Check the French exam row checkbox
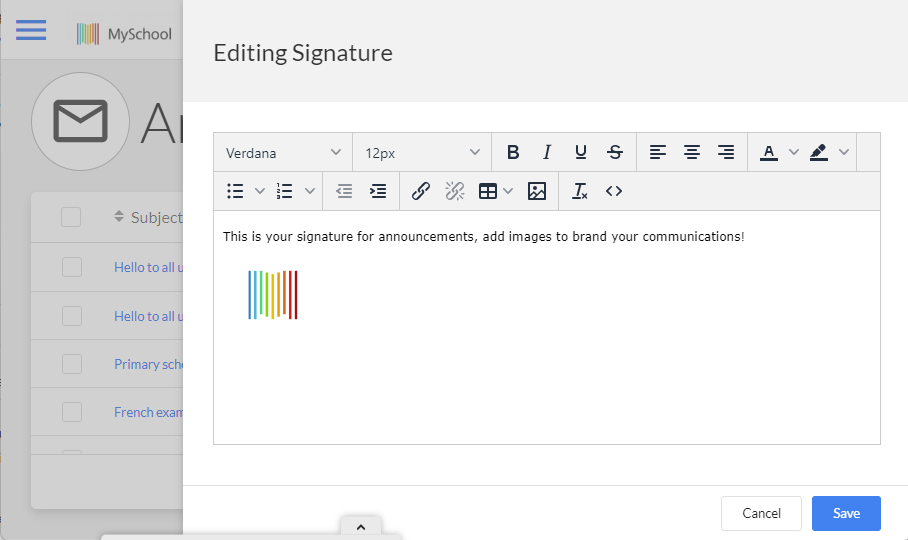The width and height of the screenshot is (908, 540). (x=72, y=412)
